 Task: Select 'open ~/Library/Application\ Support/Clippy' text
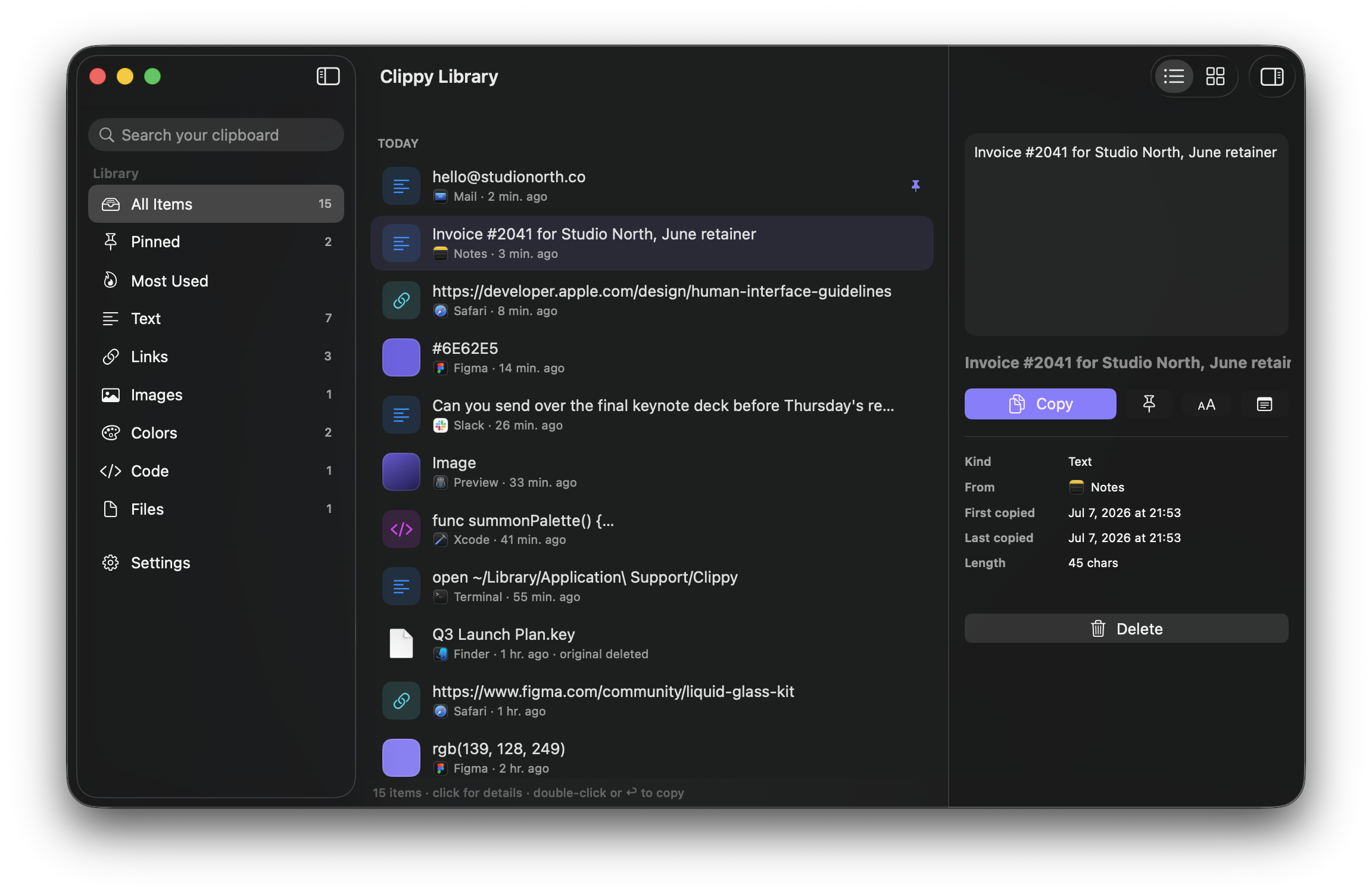point(585,577)
